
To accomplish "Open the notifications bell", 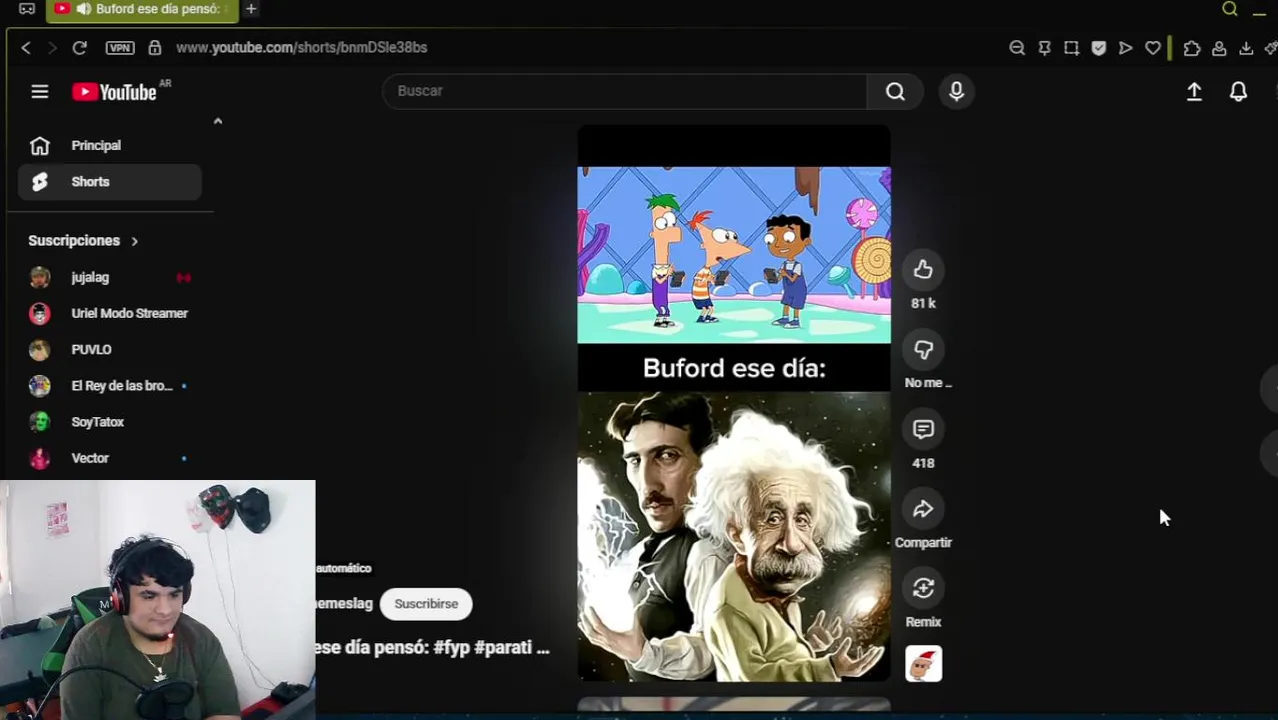I will pos(1238,92).
